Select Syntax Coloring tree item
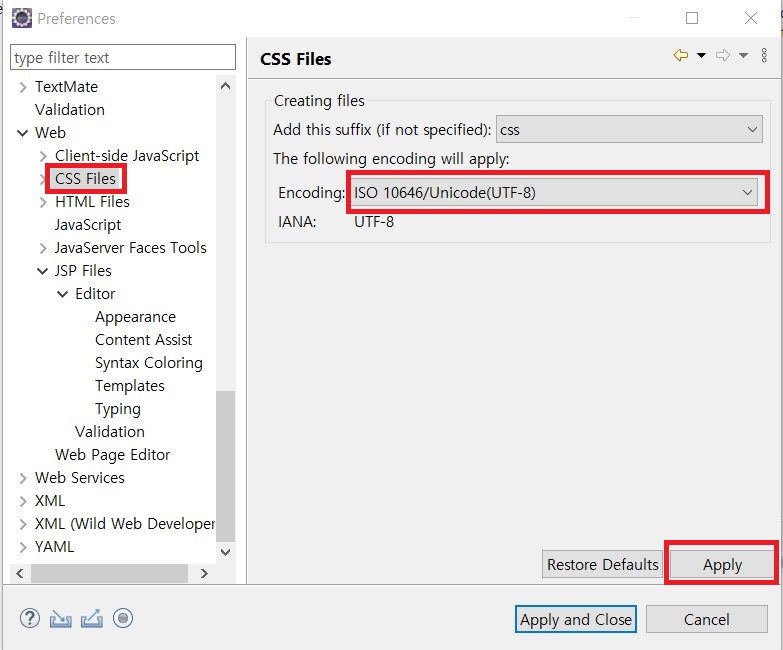The image size is (783, 650). click(149, 363)
